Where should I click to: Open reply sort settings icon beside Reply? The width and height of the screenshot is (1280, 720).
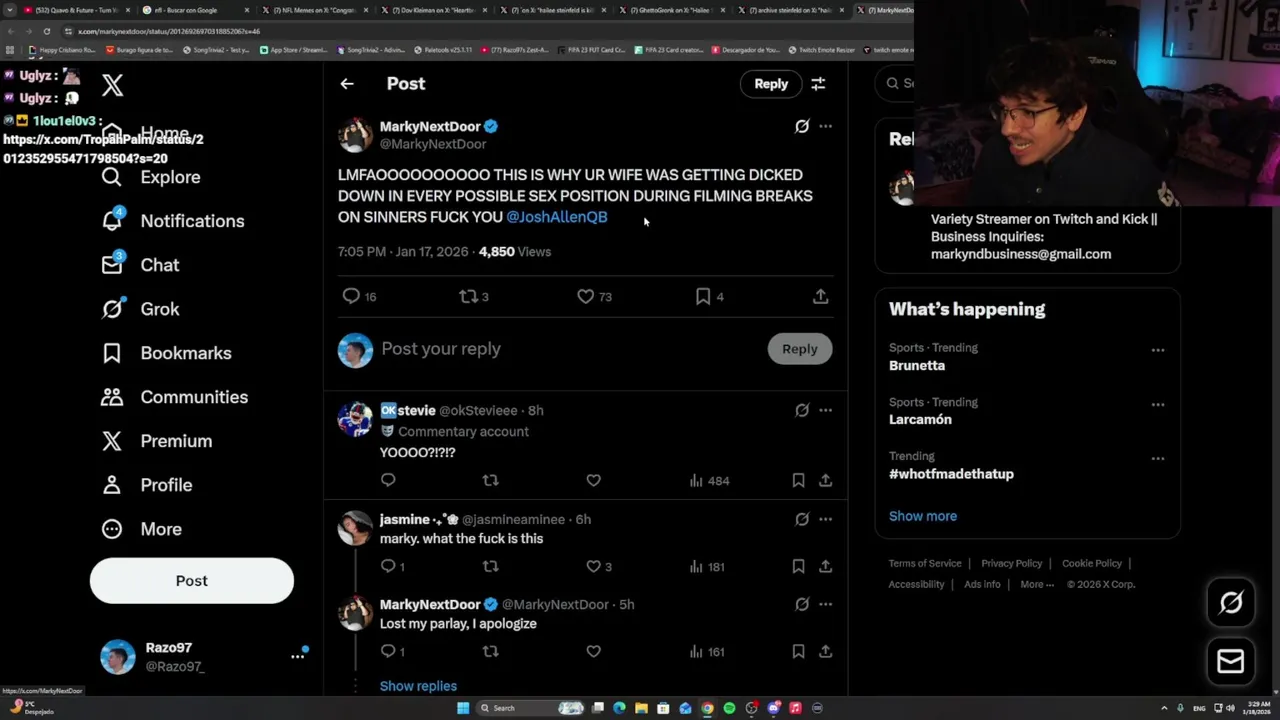[818, 84]
